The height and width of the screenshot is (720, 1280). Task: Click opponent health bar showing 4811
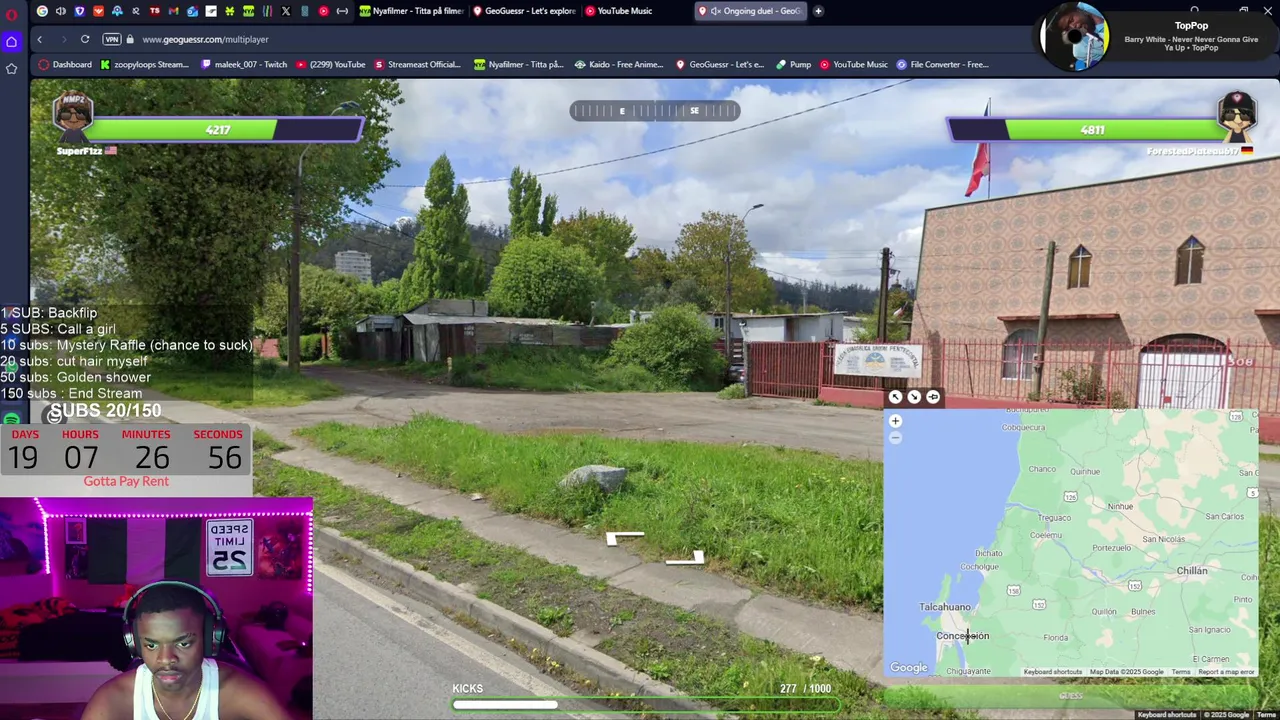(1086, 130)
